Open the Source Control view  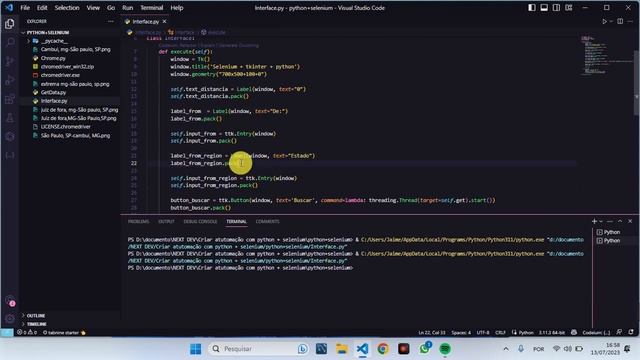tap(10, 61)
